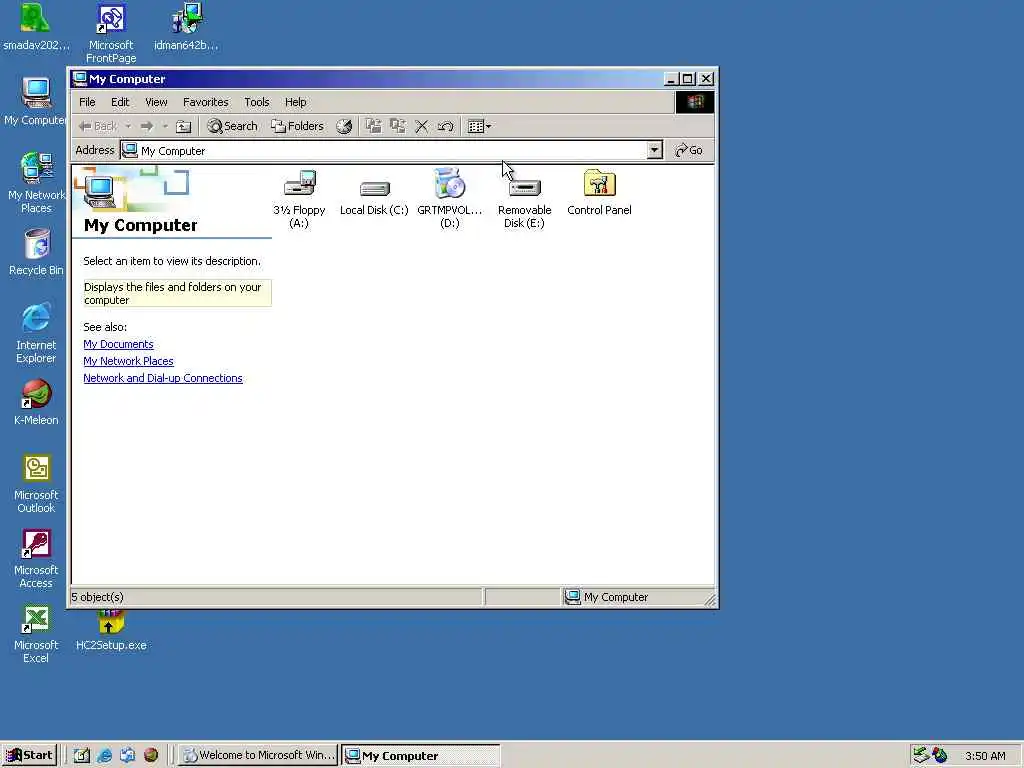The width and height of the screenshot is (1024, 768).
Task: Click the Delete (X) toolbar icon
Action: click(x=422, y=126)
